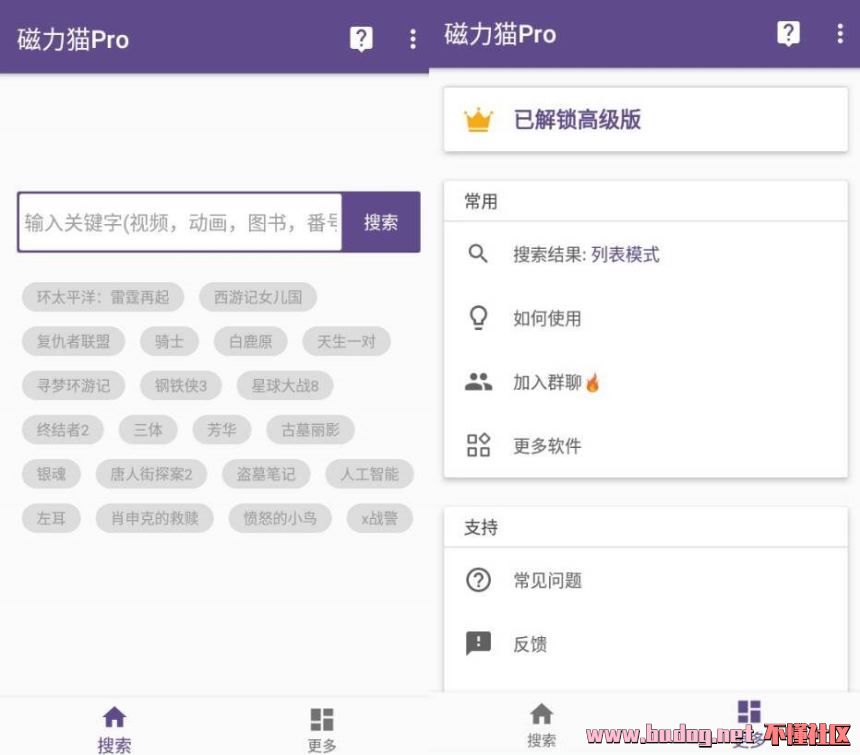Screen dimensions: 860x755
Task: Toggle search results 列表模式 setting
Action: [x=625, y=254]
